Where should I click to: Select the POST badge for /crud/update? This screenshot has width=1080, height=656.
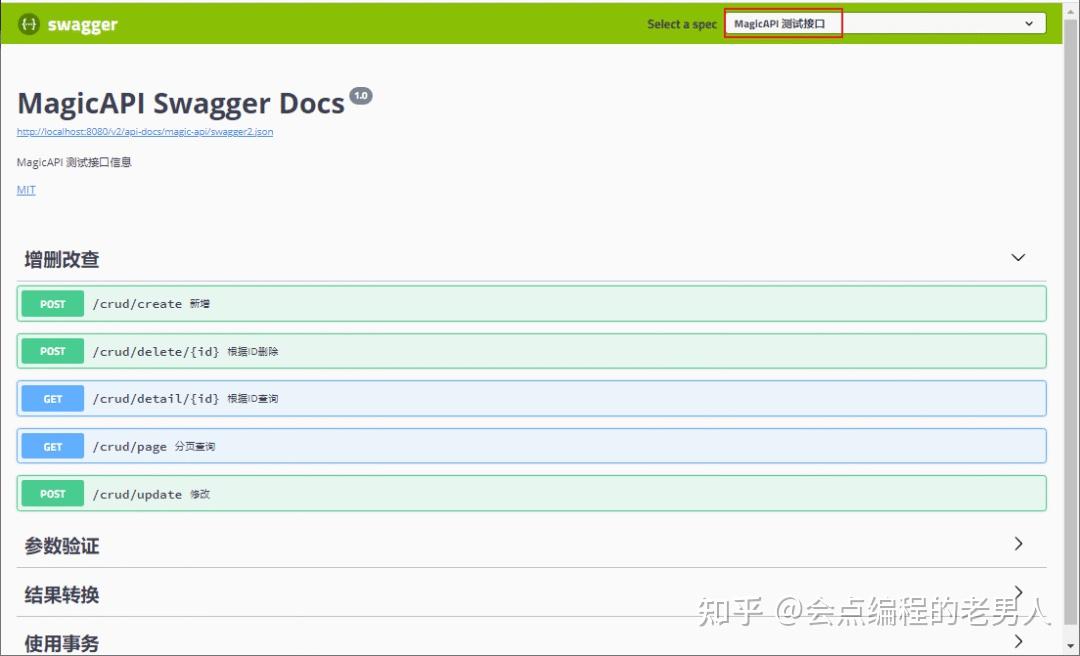[x=51, y=493]
